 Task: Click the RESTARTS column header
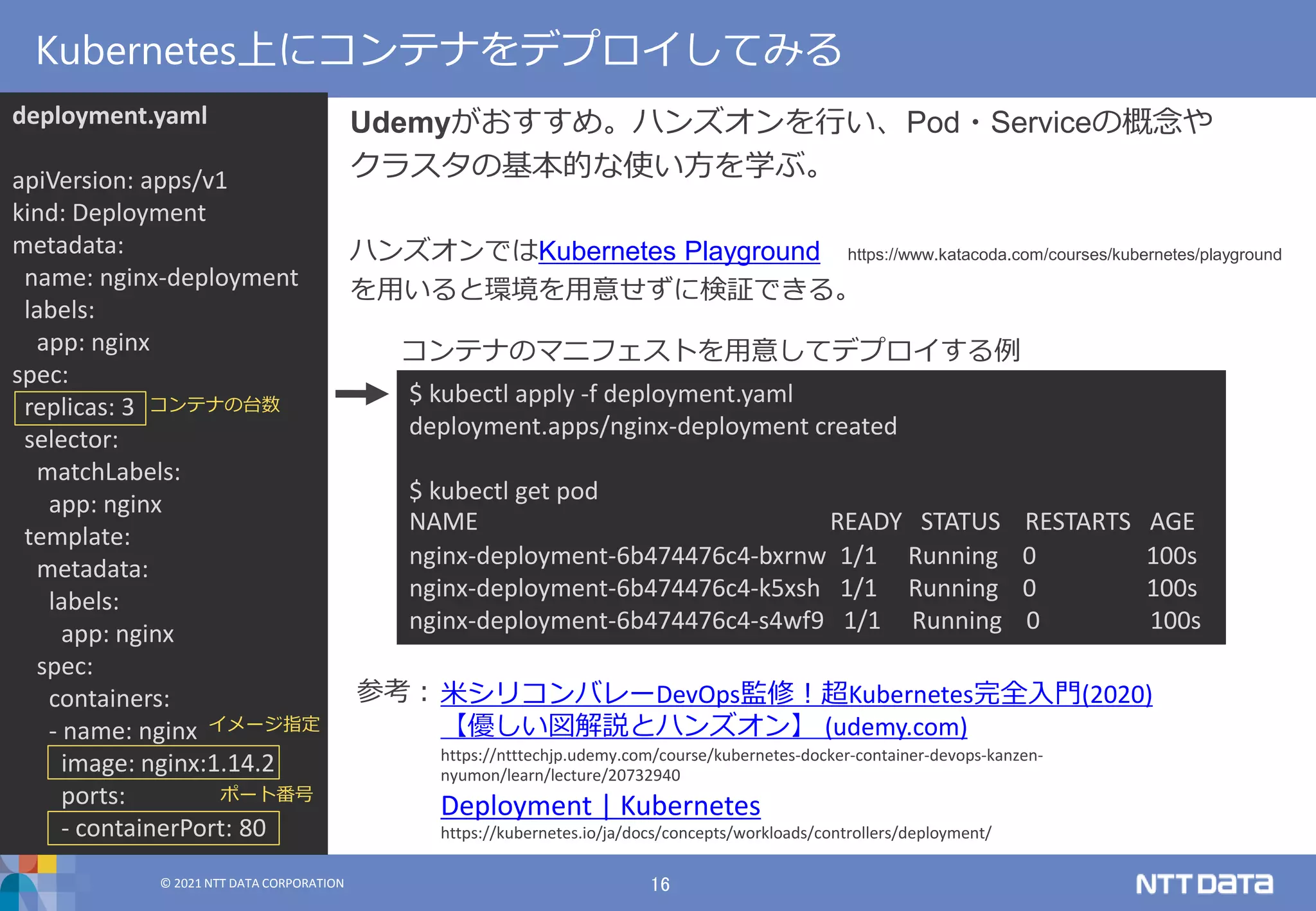pyautogui.click(x=1077, y=522)
